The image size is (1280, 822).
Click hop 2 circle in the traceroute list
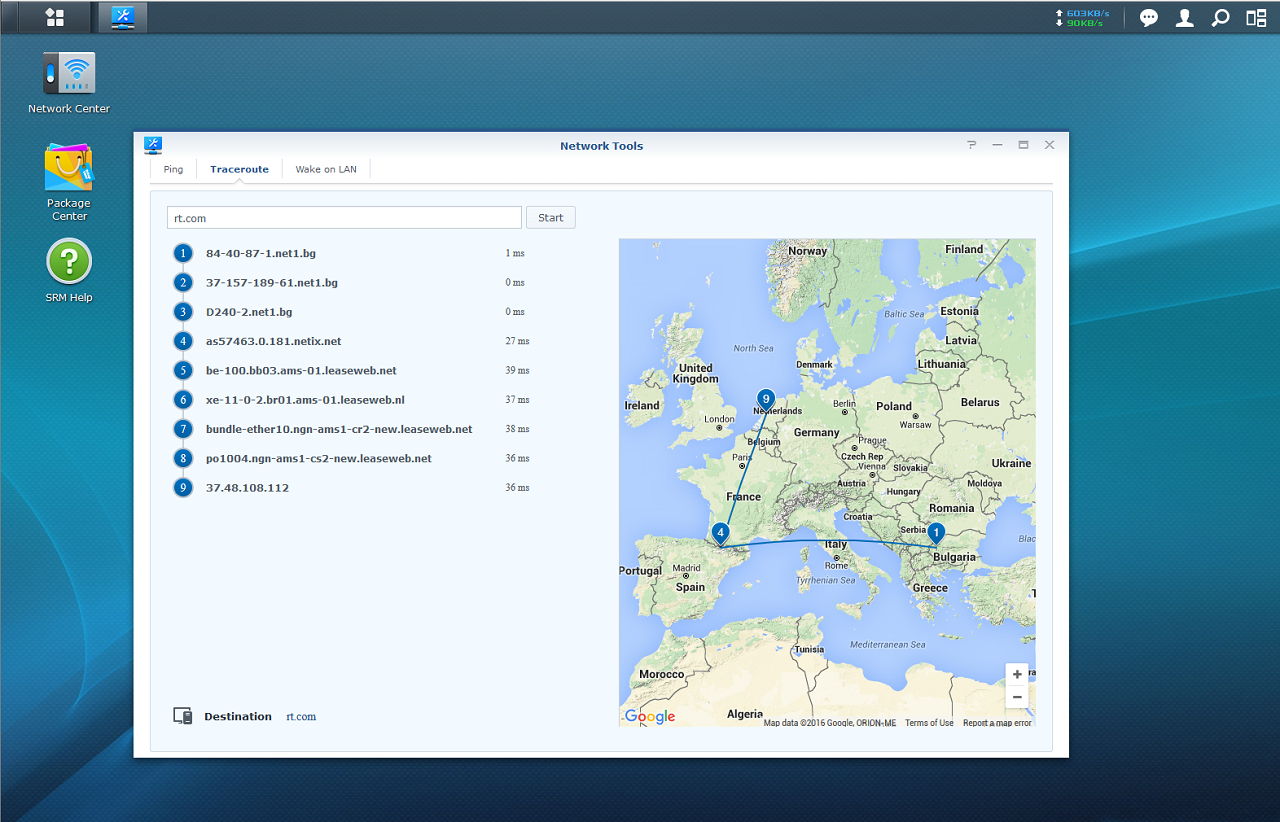182,283
